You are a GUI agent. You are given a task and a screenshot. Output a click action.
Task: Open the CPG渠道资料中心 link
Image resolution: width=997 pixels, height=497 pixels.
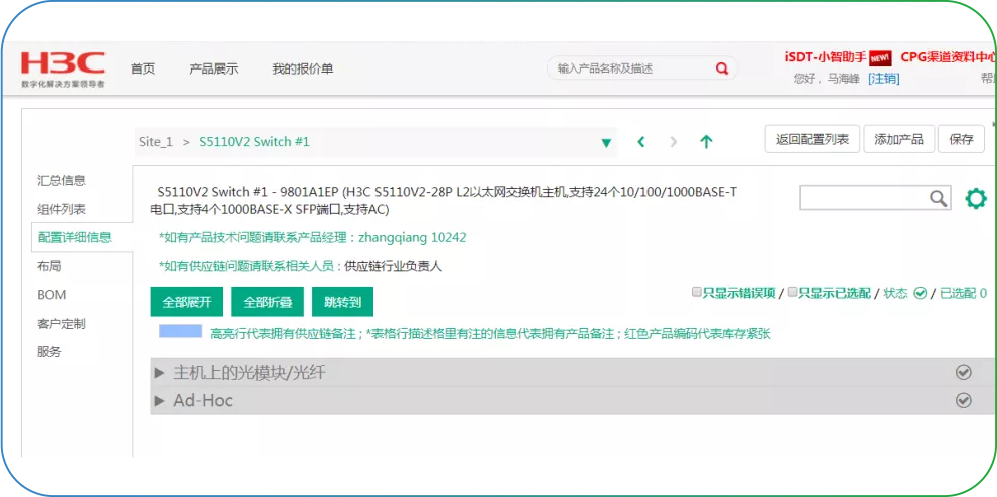pyautogui.click(x=947, y=57)
